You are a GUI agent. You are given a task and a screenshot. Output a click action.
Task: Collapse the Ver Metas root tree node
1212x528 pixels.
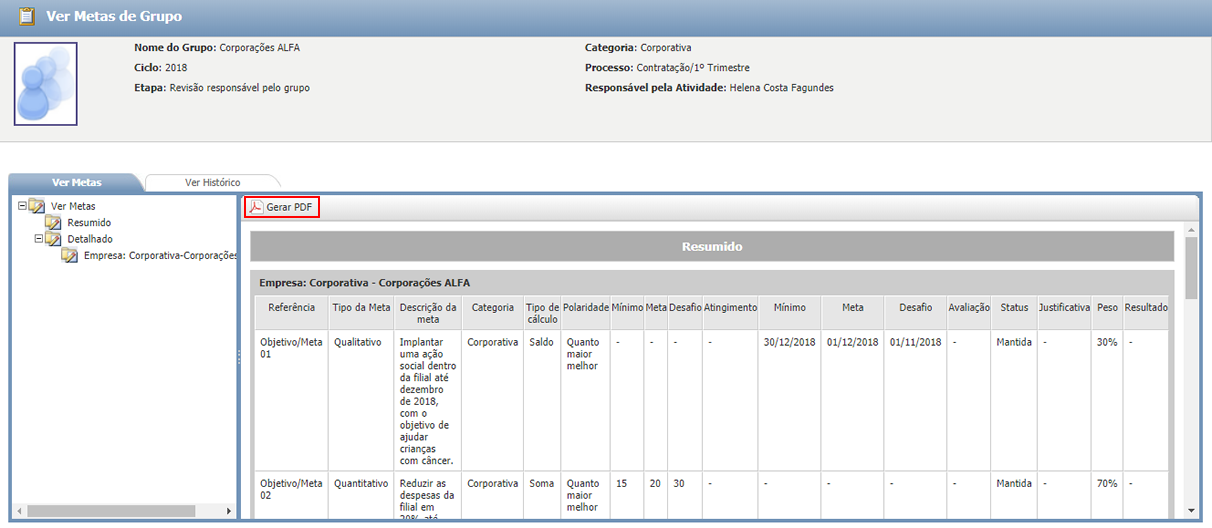coord(23,206)
